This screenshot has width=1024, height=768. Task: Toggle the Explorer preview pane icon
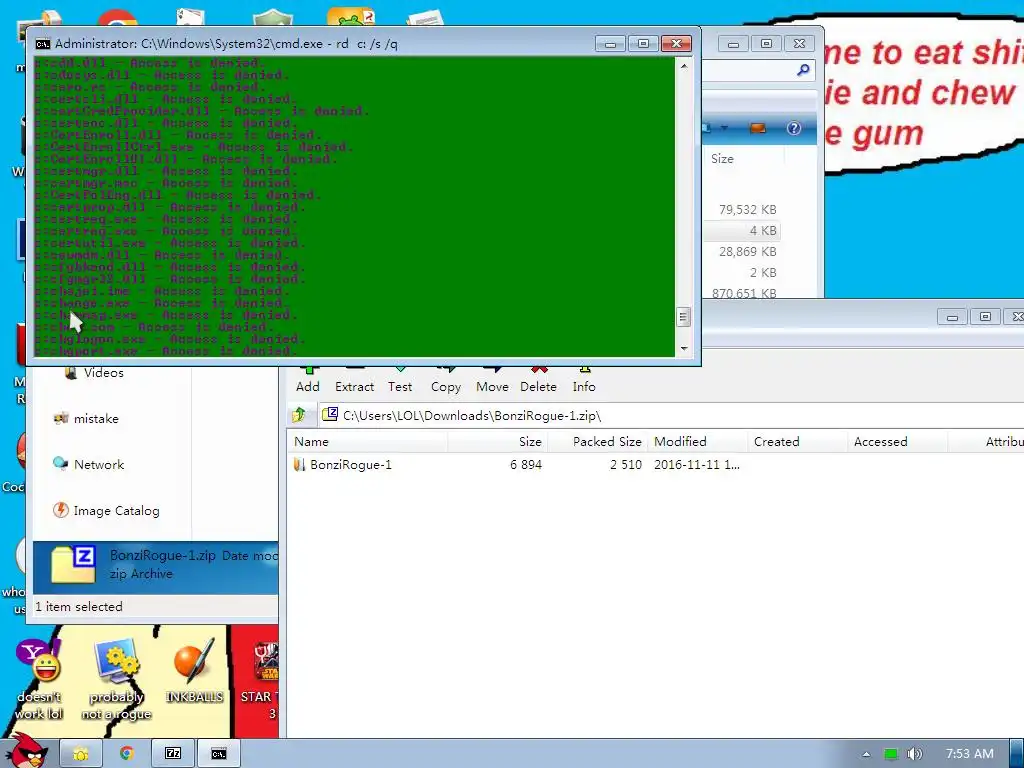pos(758,128)
